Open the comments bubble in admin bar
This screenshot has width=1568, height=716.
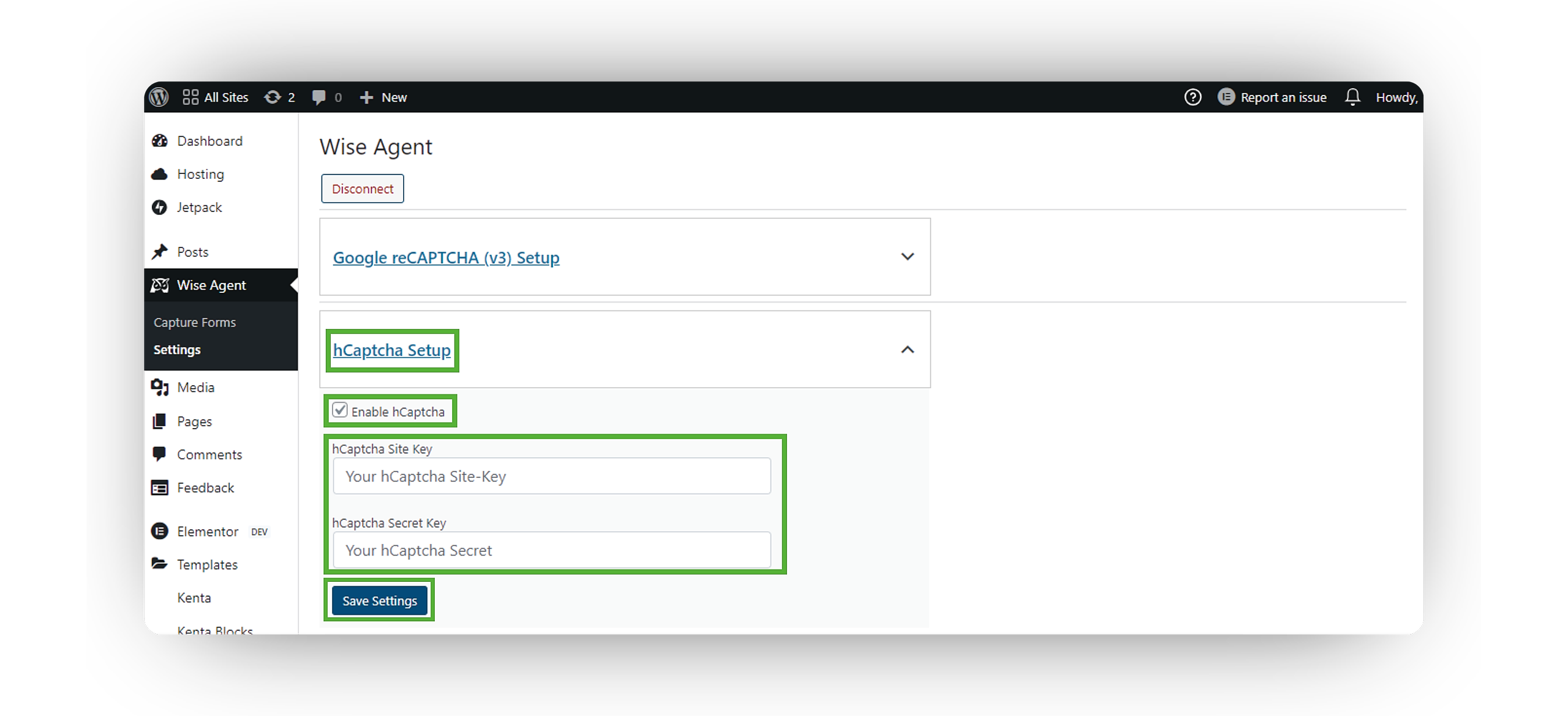[318, 97]
